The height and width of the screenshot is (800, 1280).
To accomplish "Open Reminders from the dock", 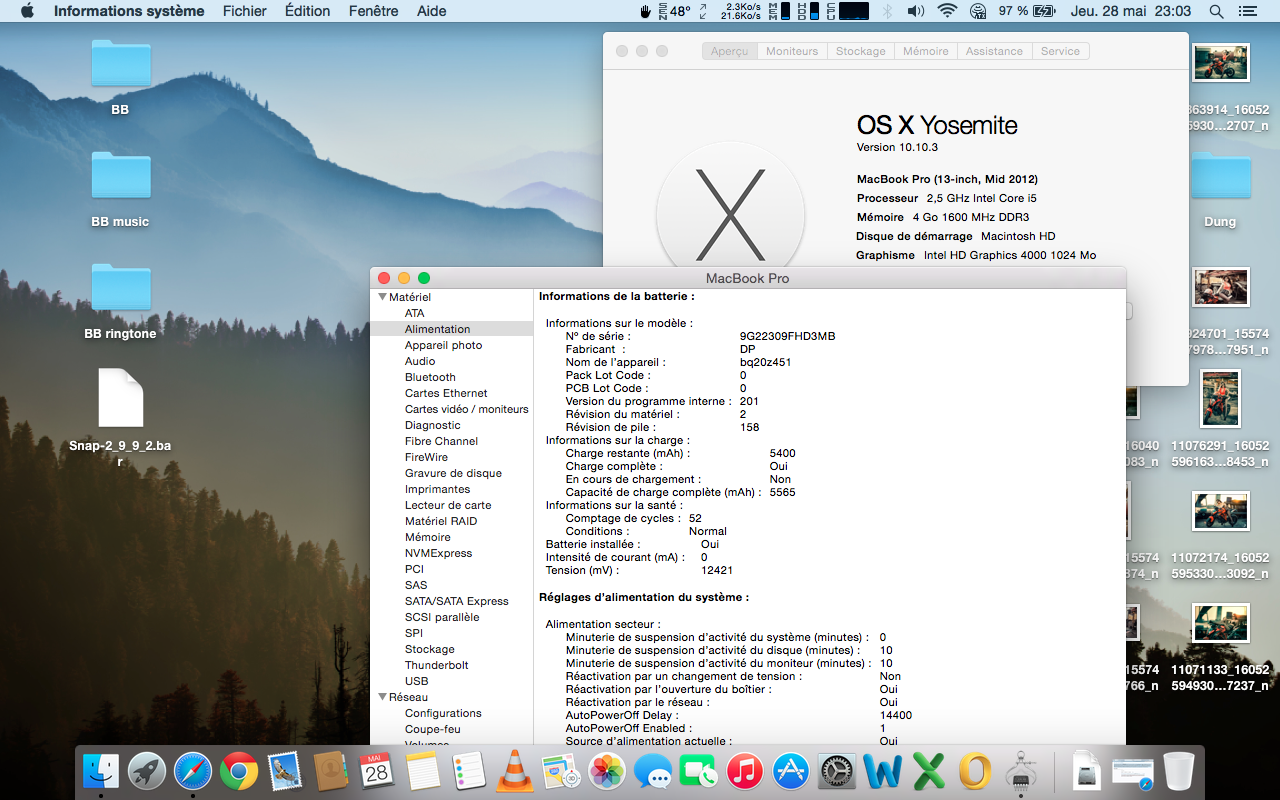I will tap(469, 771).
